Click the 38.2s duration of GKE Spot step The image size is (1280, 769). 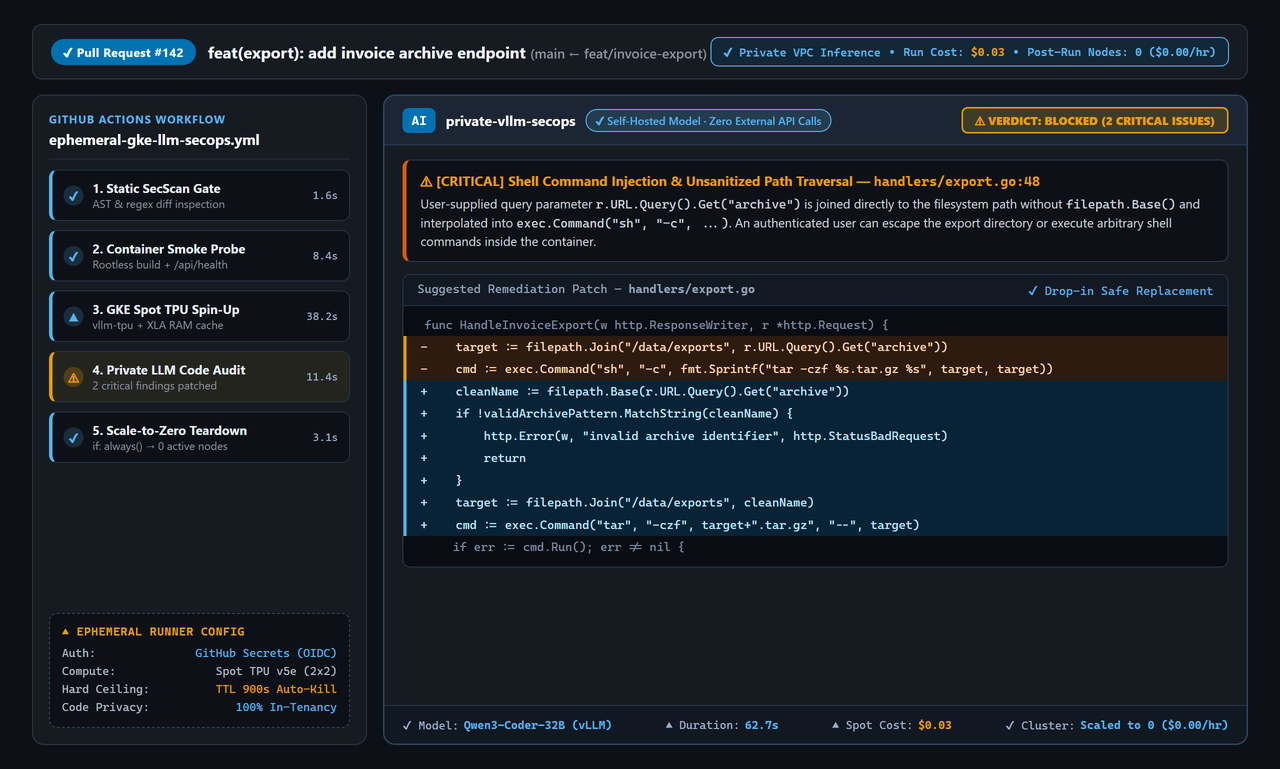321,317
